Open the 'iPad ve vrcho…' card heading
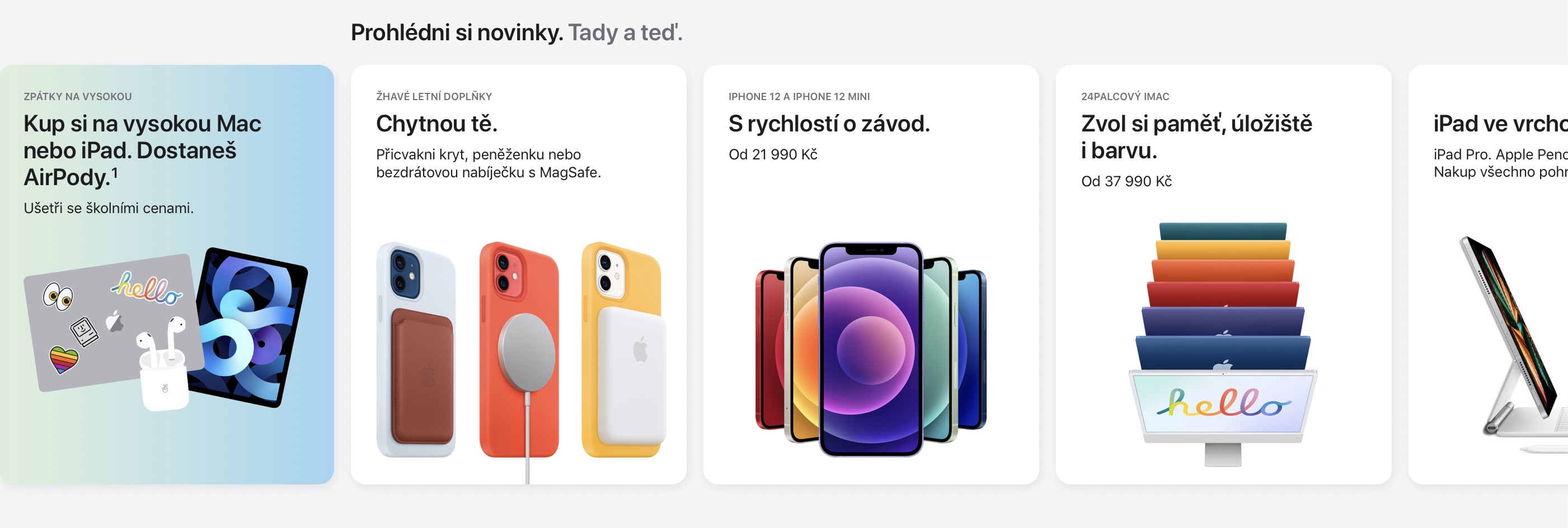 [1500, 124]
